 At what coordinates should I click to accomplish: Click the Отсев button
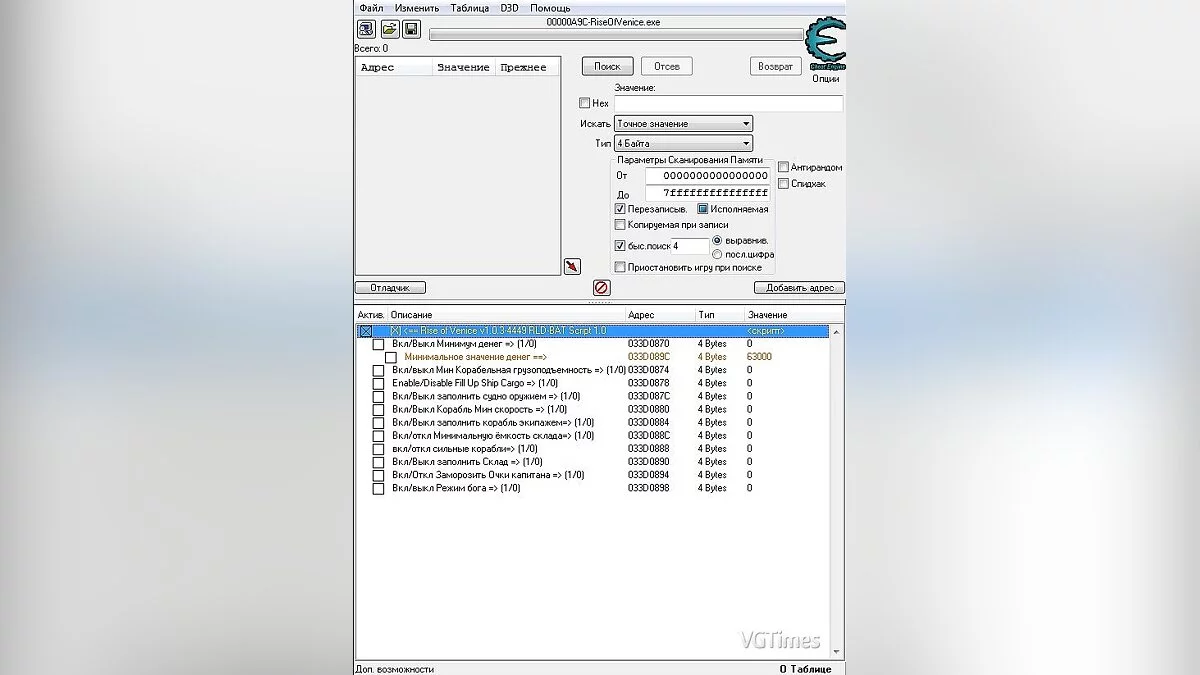[667, 66]
